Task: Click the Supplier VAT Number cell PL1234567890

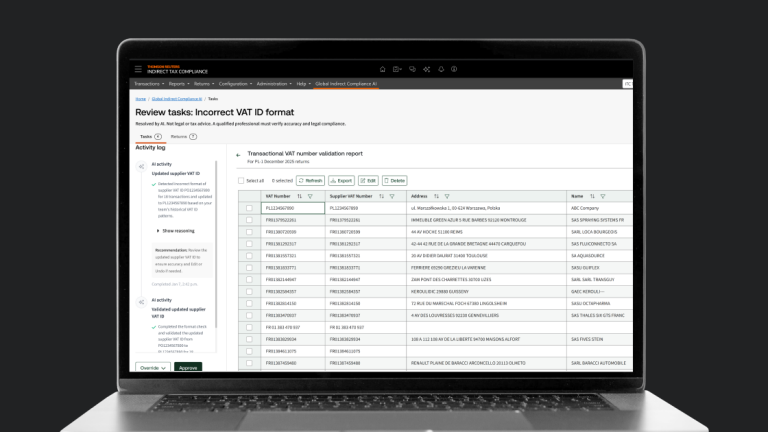Action: [366, 208]
